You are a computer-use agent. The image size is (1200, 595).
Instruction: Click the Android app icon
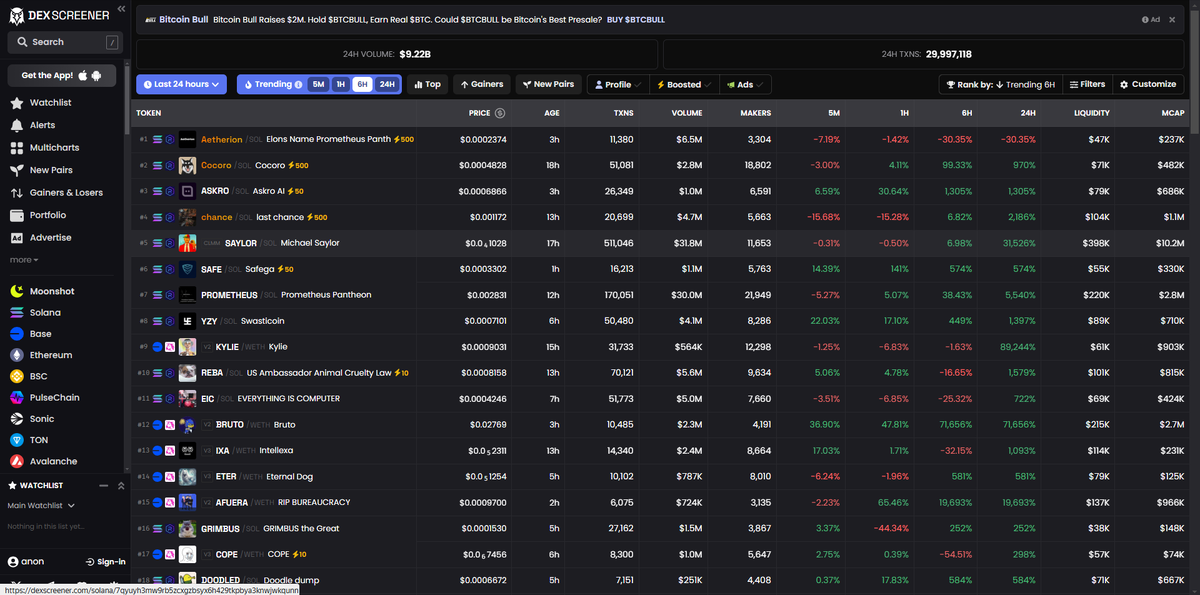(96, 76)
